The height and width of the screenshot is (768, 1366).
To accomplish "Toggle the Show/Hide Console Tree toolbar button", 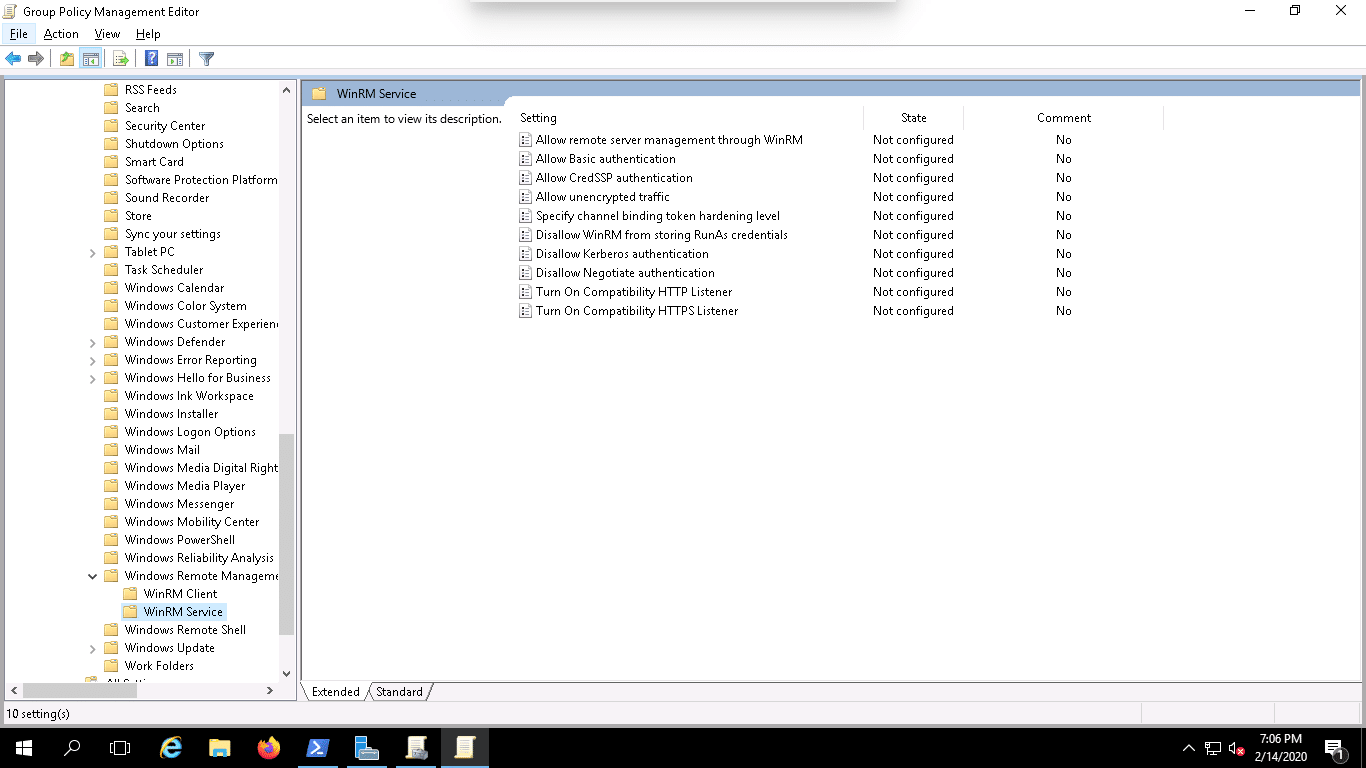I will coord(90,59).
